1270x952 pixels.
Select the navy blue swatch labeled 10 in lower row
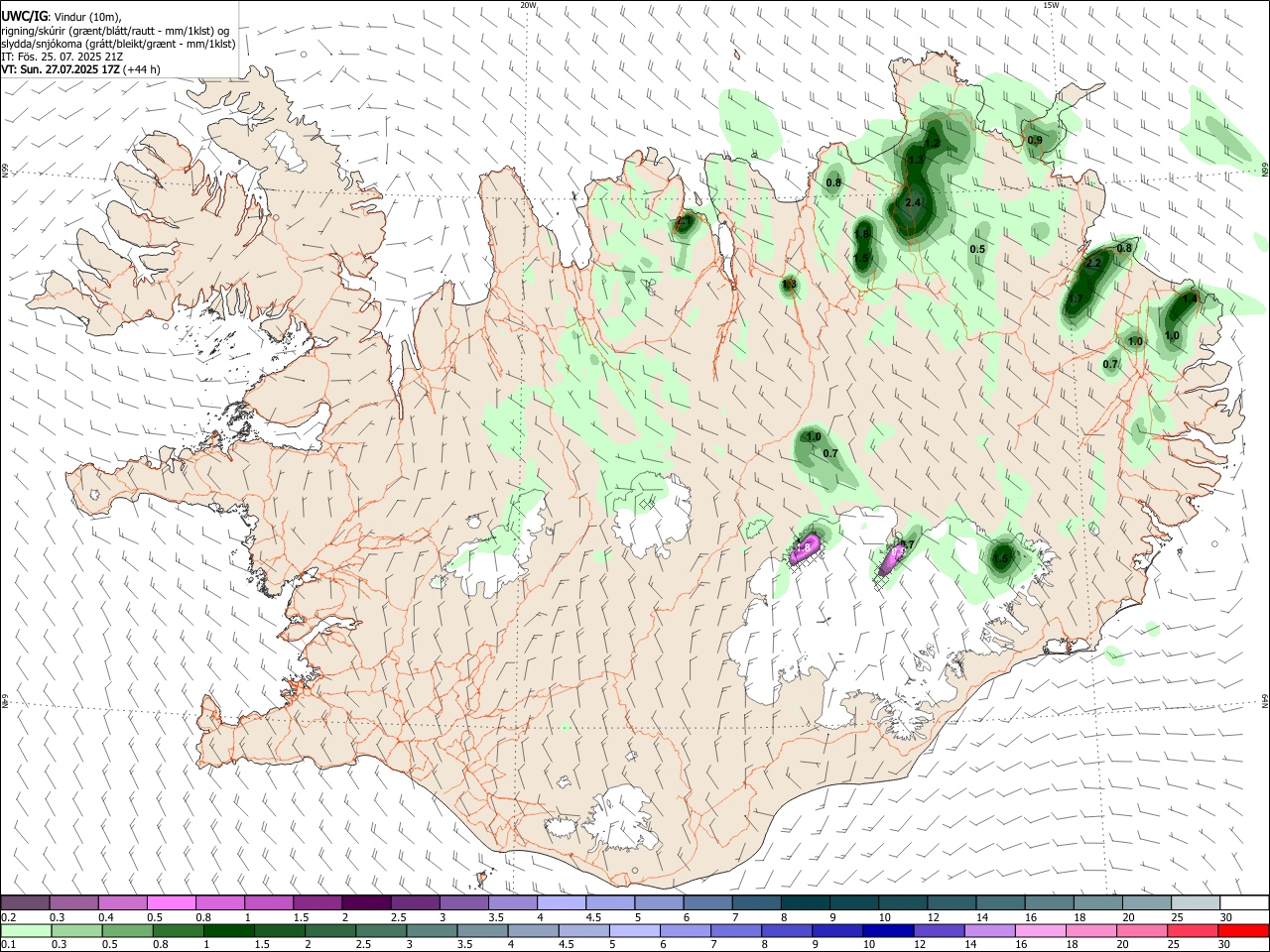point(886,930)
